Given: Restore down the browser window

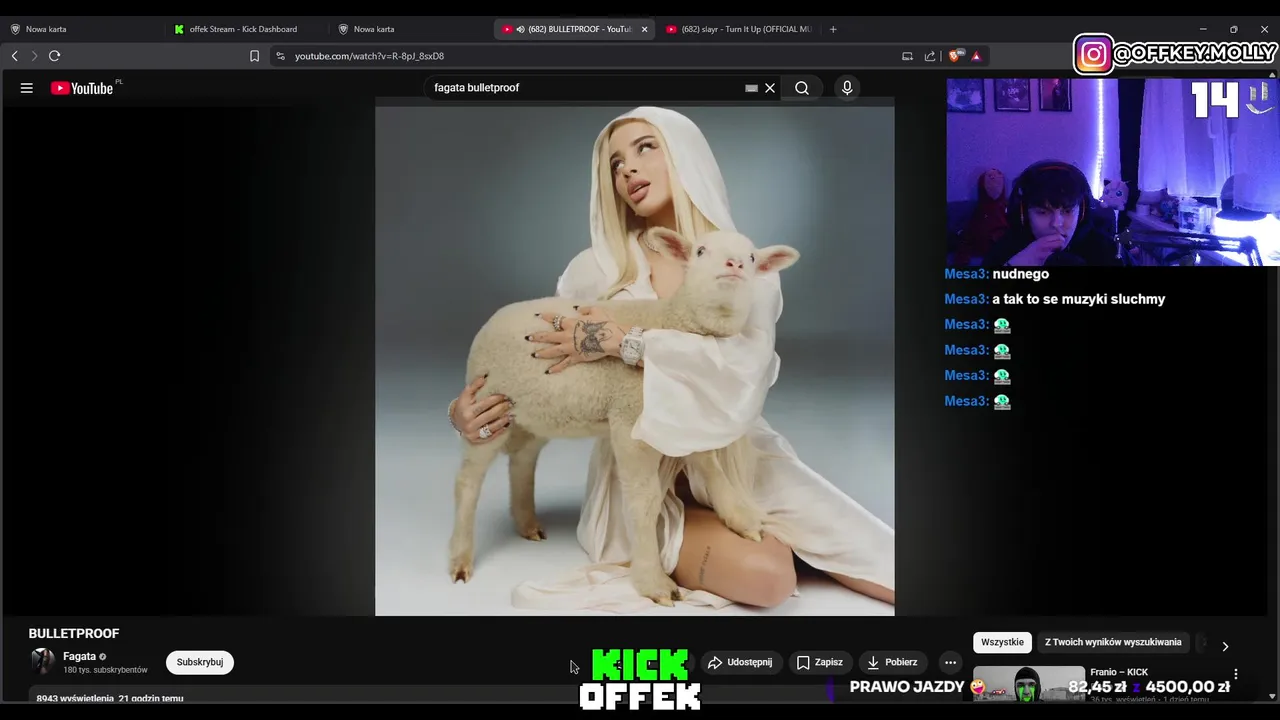Looking at the screenshot, I should click(x=1234, y=29).
